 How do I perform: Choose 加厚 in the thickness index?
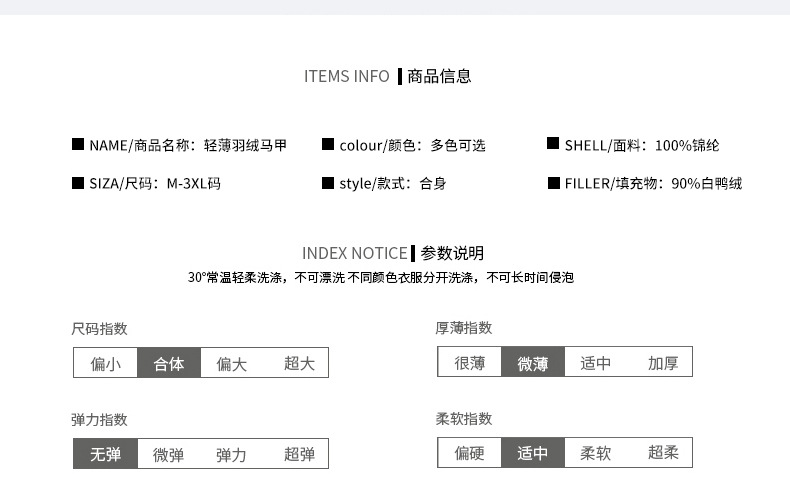pyautogui.click(x=663, y=362)
